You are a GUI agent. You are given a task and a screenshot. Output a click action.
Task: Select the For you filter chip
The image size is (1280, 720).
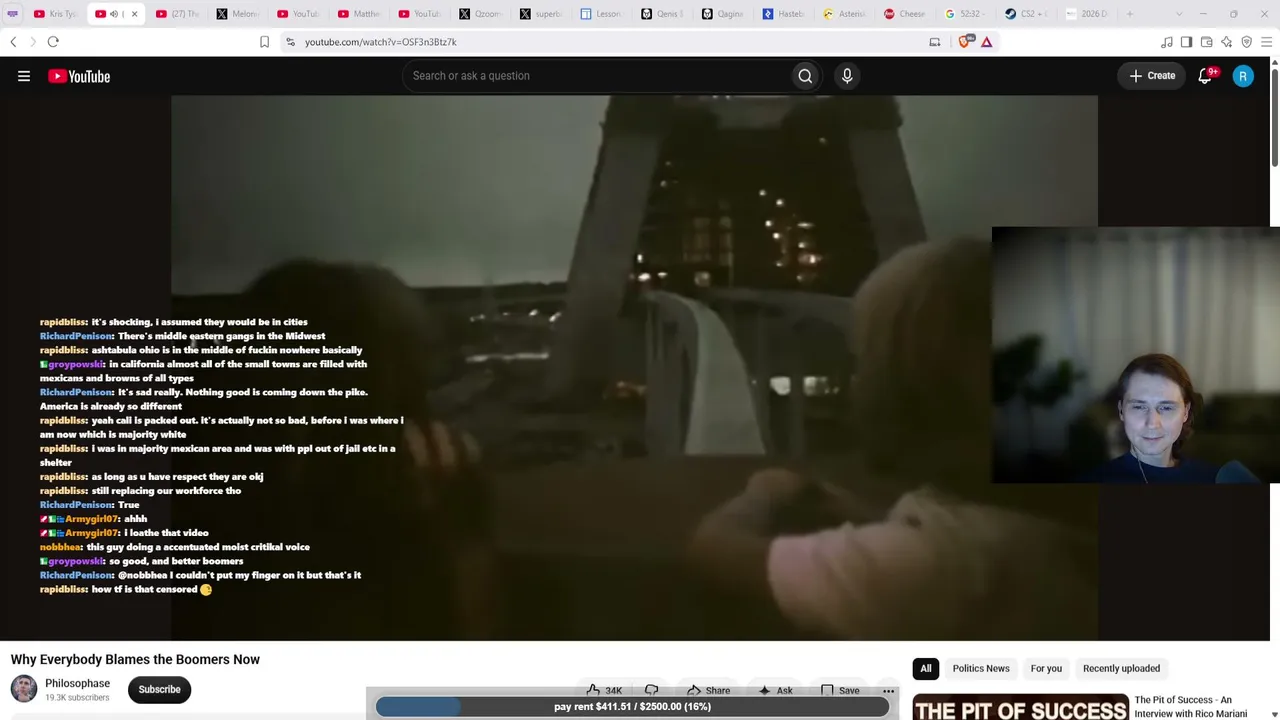coord(1046,668)
